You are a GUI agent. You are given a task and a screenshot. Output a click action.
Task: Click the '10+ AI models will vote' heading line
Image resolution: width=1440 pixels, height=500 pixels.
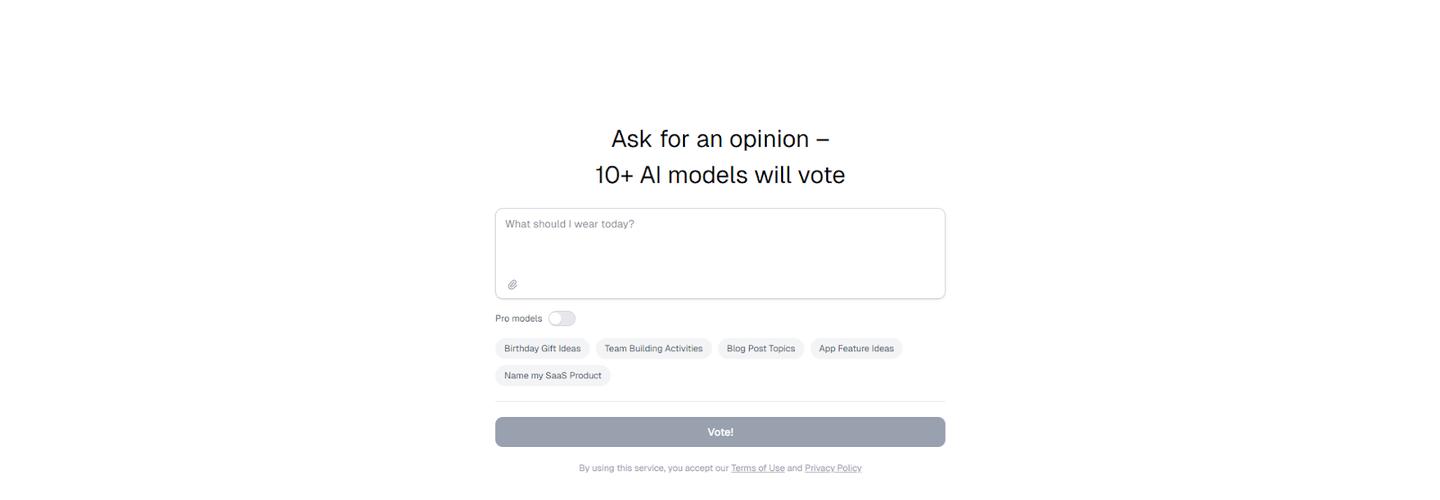point(720,175)
